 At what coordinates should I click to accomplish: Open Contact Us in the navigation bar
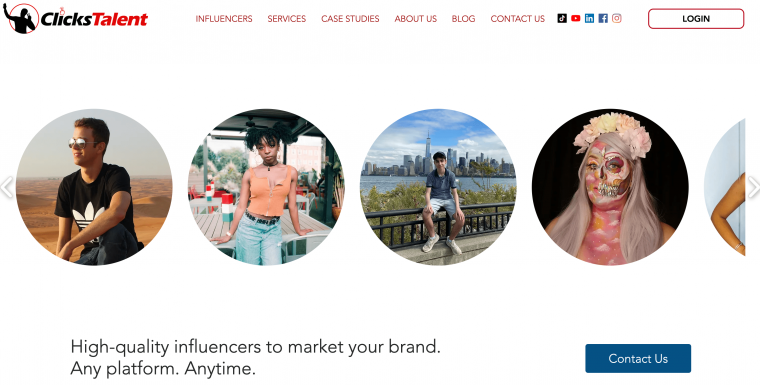pyautogui.click(x=518, y=19)
